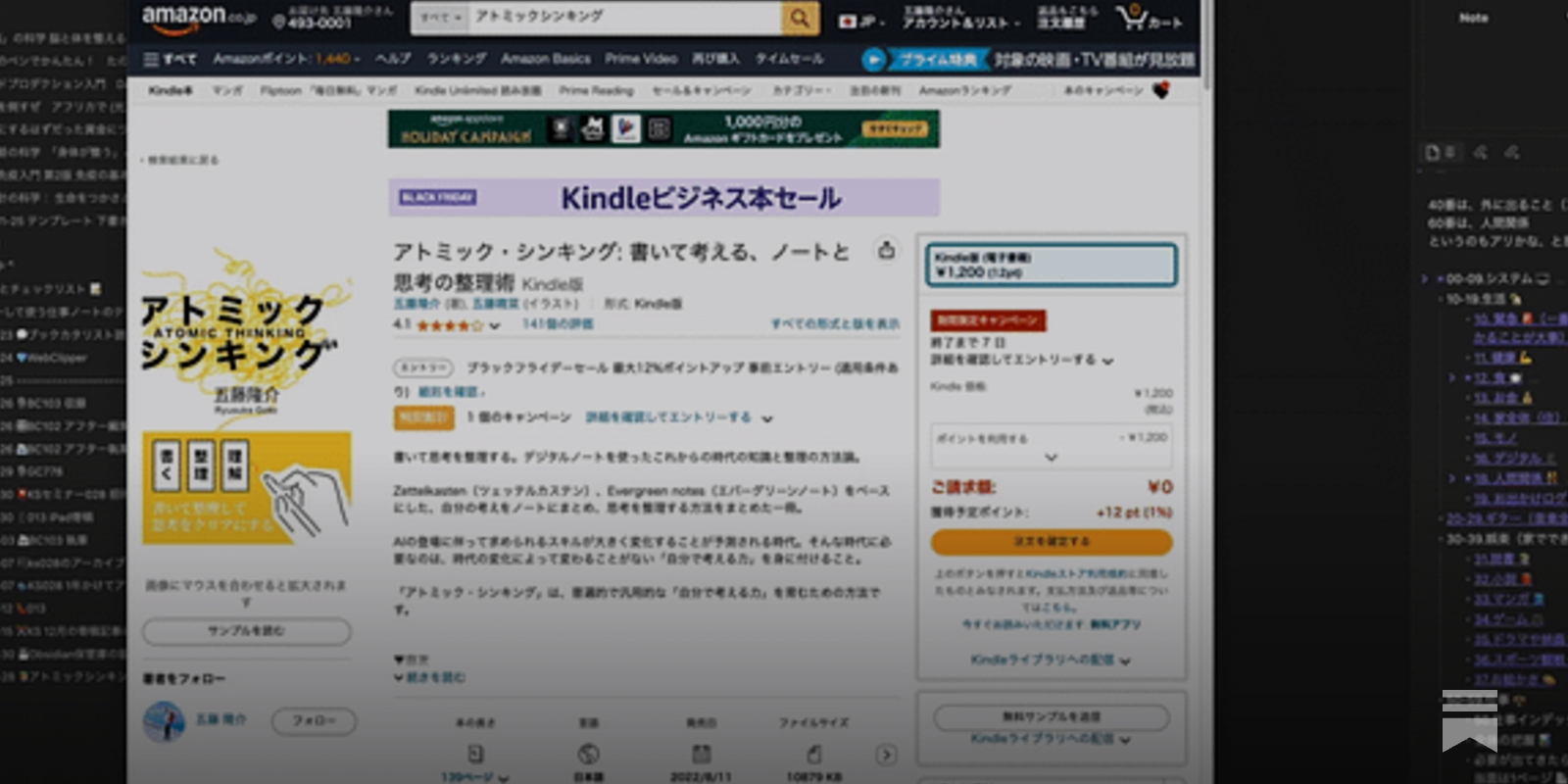
Task: Click the 検索結果に戻る link
Action: (181, 160)
